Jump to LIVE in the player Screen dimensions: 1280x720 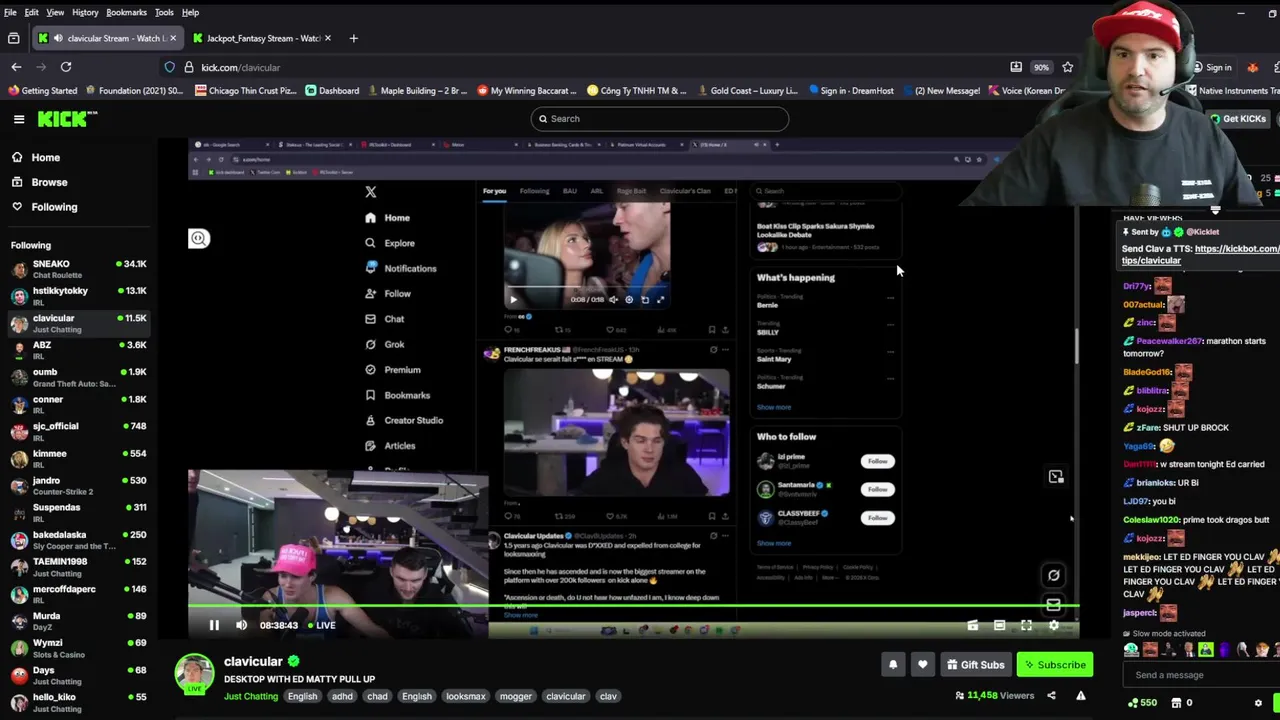(320, 625)
